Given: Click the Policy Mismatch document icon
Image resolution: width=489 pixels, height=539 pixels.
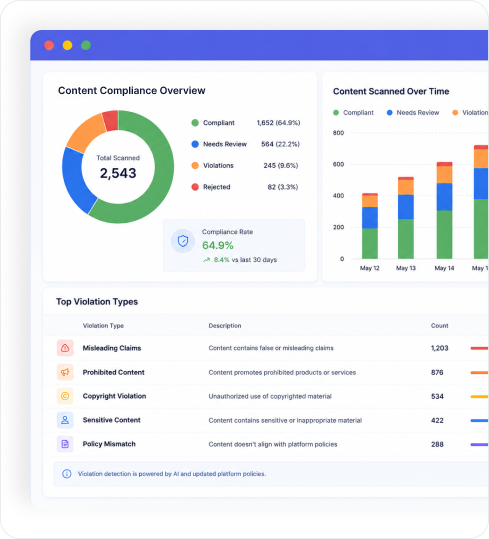Looking at the screenshot, I should pyautogui.click(x=65, y=444).
